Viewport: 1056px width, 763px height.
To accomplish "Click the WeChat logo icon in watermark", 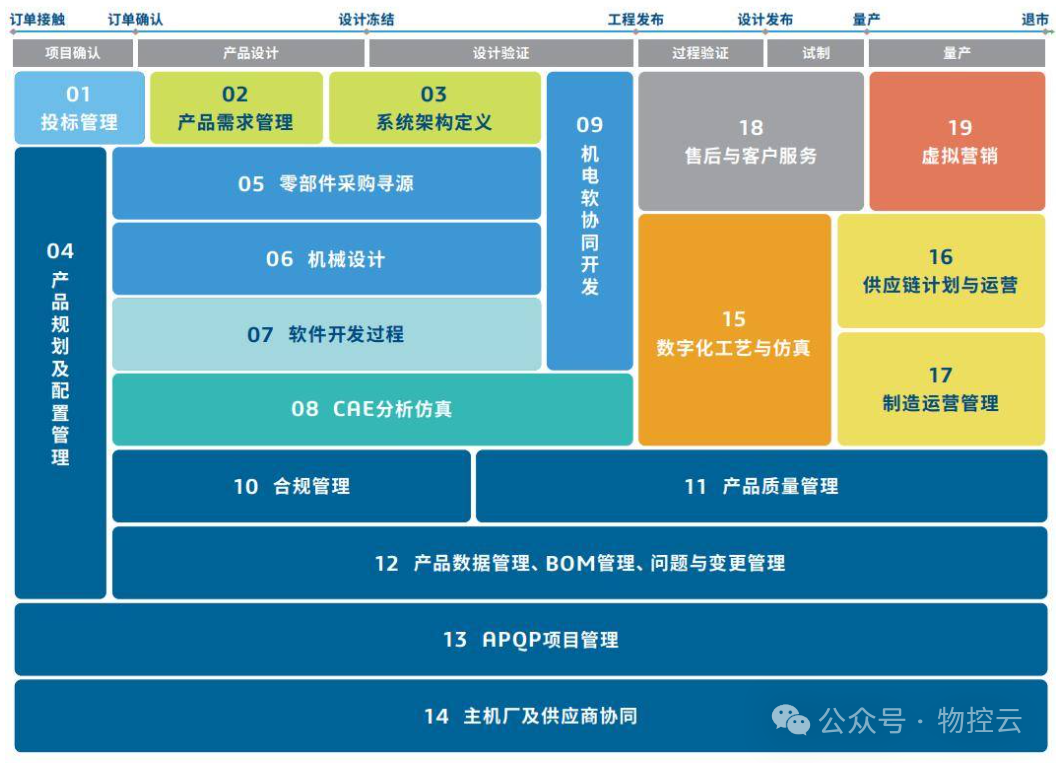I will (x=790, y=719).
